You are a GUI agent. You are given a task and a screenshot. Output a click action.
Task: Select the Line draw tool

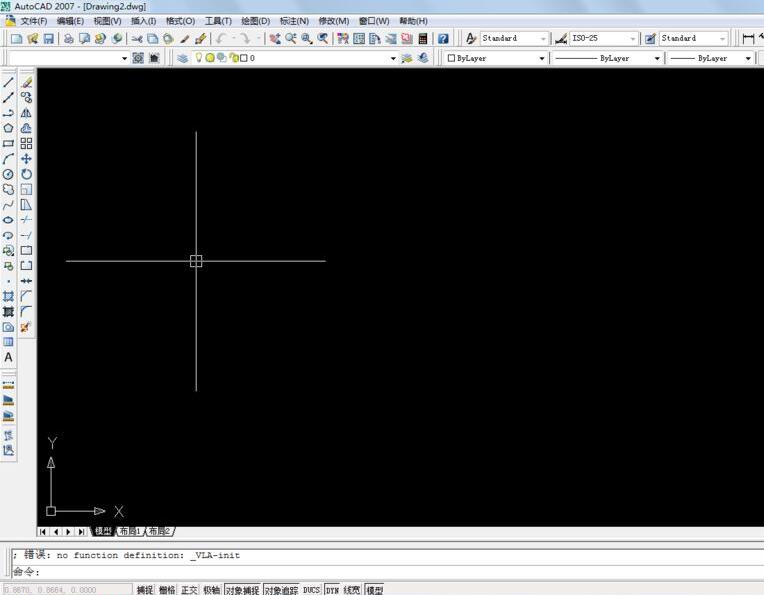coord(8,82)
